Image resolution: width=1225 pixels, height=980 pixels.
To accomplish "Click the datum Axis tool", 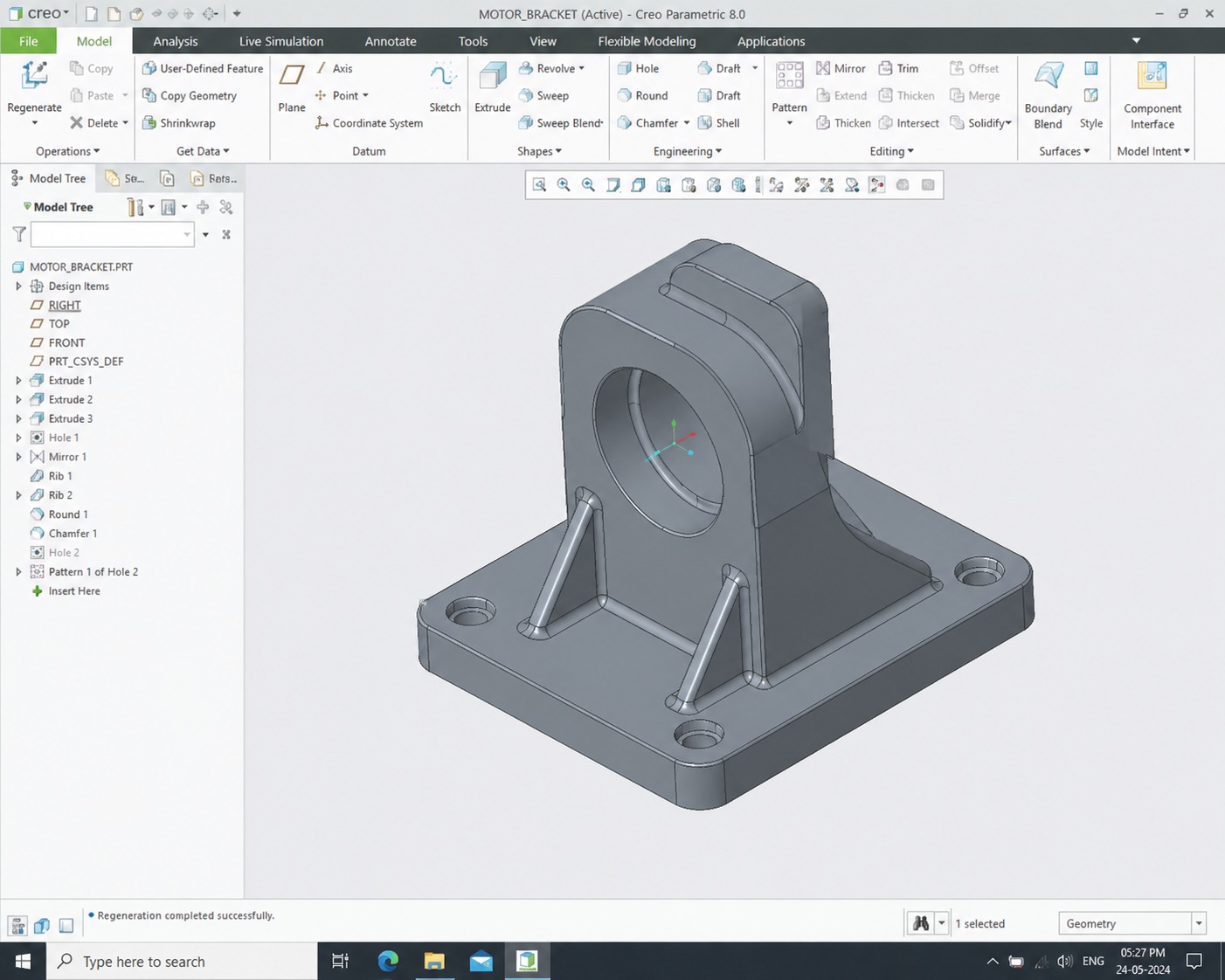I will pos(334,68).
